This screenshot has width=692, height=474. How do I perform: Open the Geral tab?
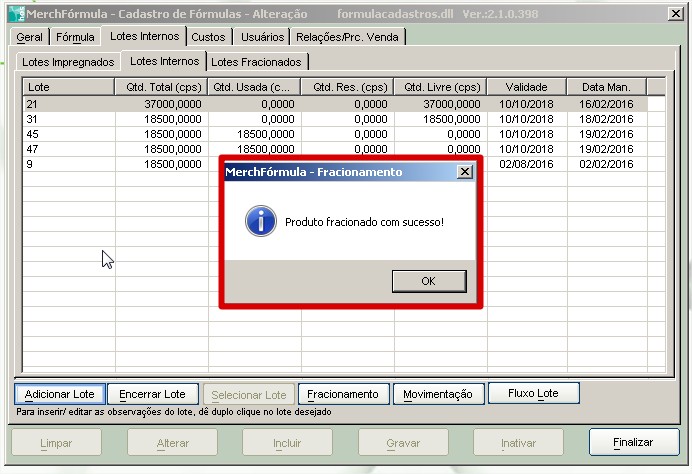pyautogui.click(x=30, y=37)
